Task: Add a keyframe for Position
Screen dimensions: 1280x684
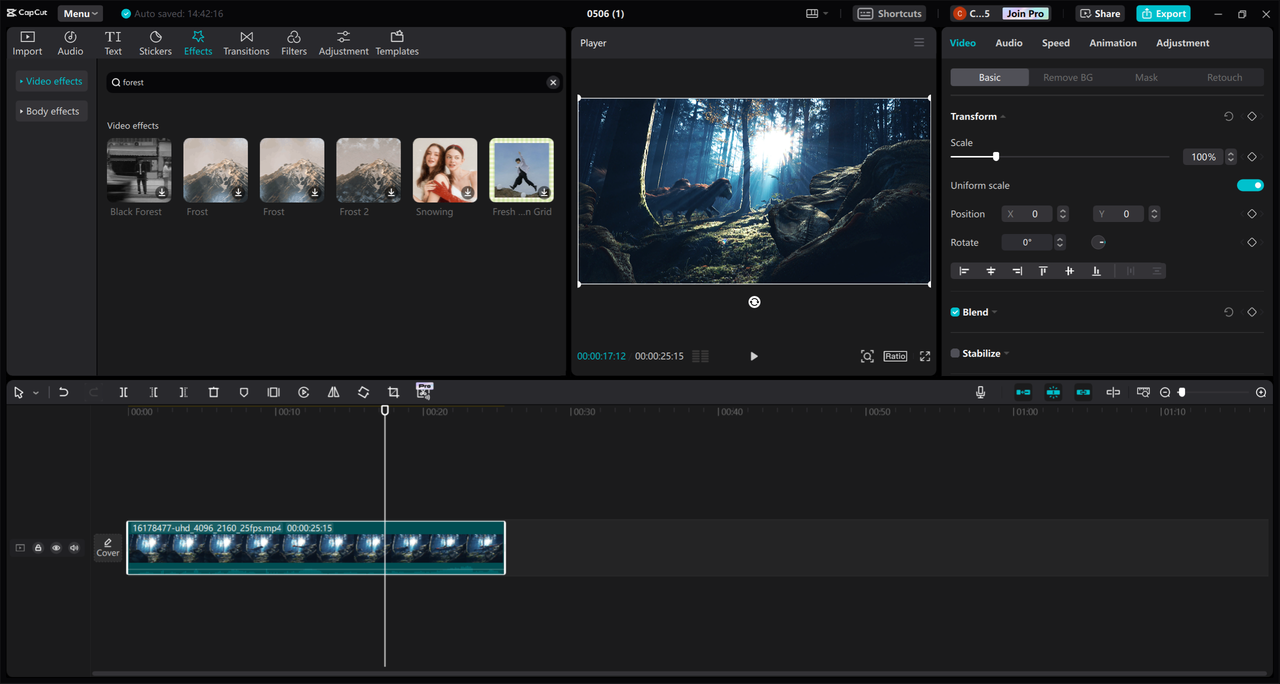Action: point(1252,214)
